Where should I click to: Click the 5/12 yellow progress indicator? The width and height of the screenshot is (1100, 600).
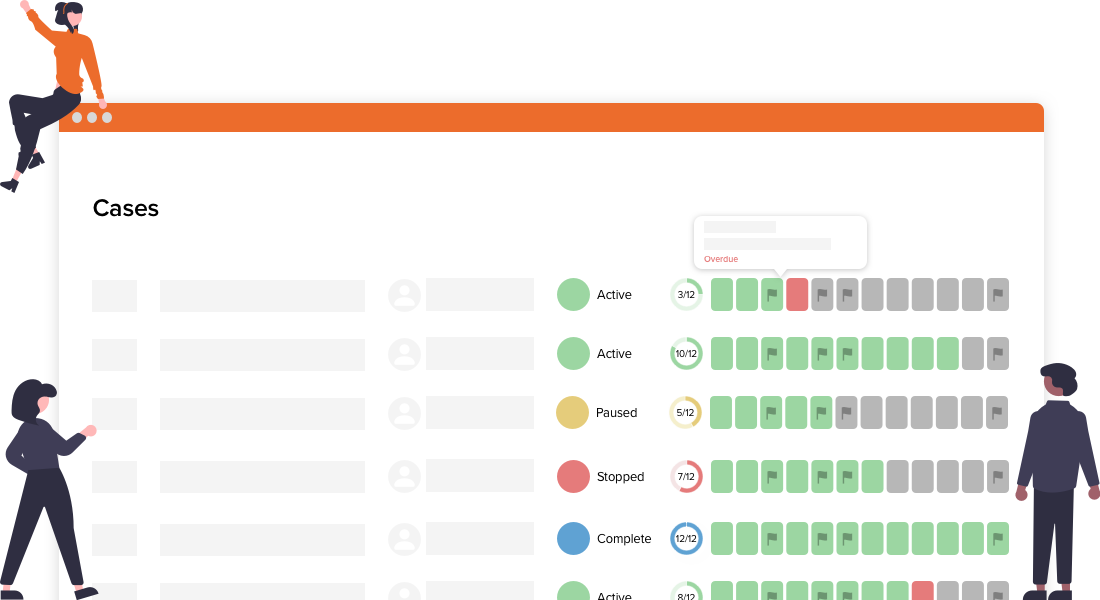686,412
